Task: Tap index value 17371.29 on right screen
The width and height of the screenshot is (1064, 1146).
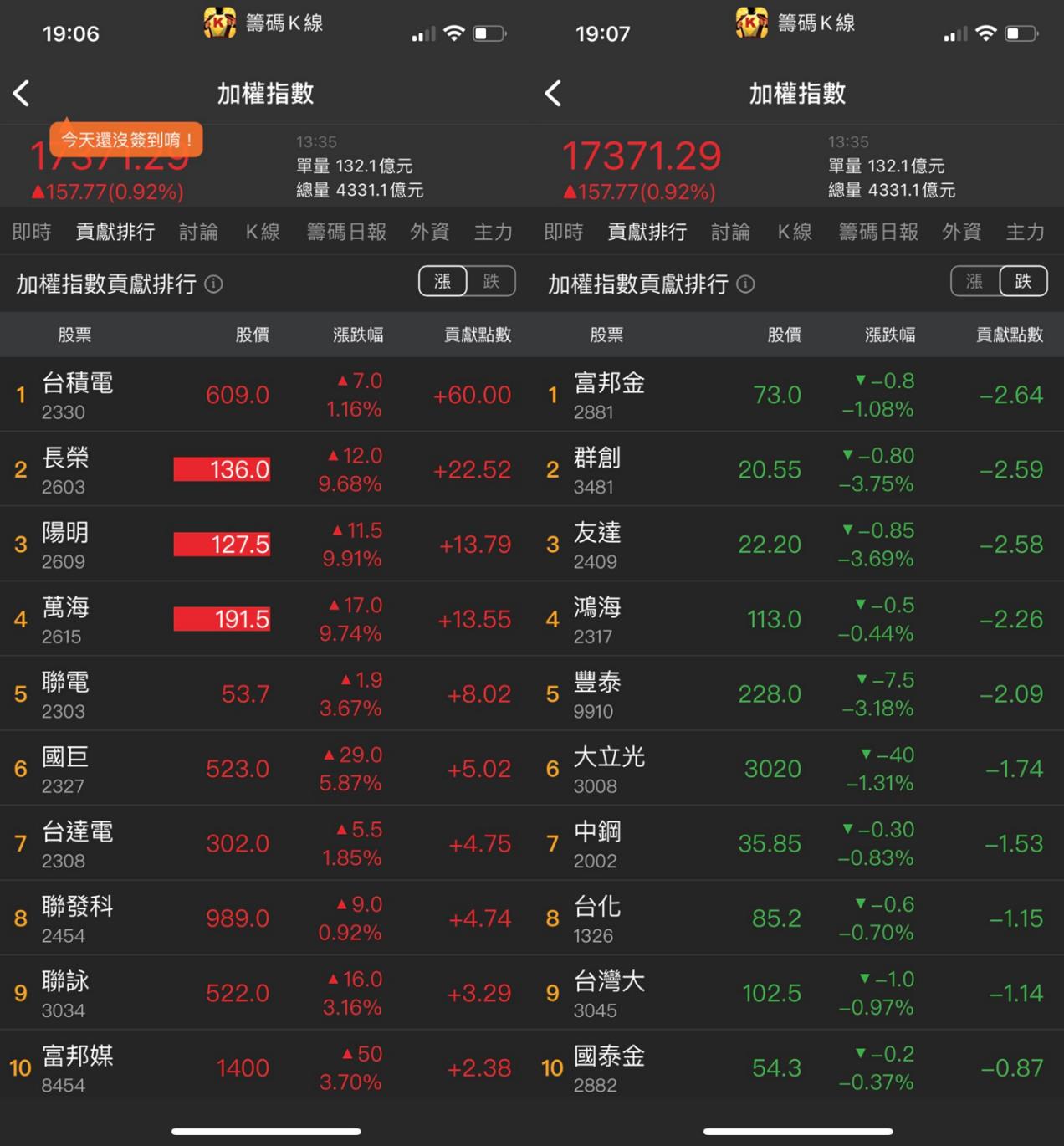Action: [x=642, y=156]
